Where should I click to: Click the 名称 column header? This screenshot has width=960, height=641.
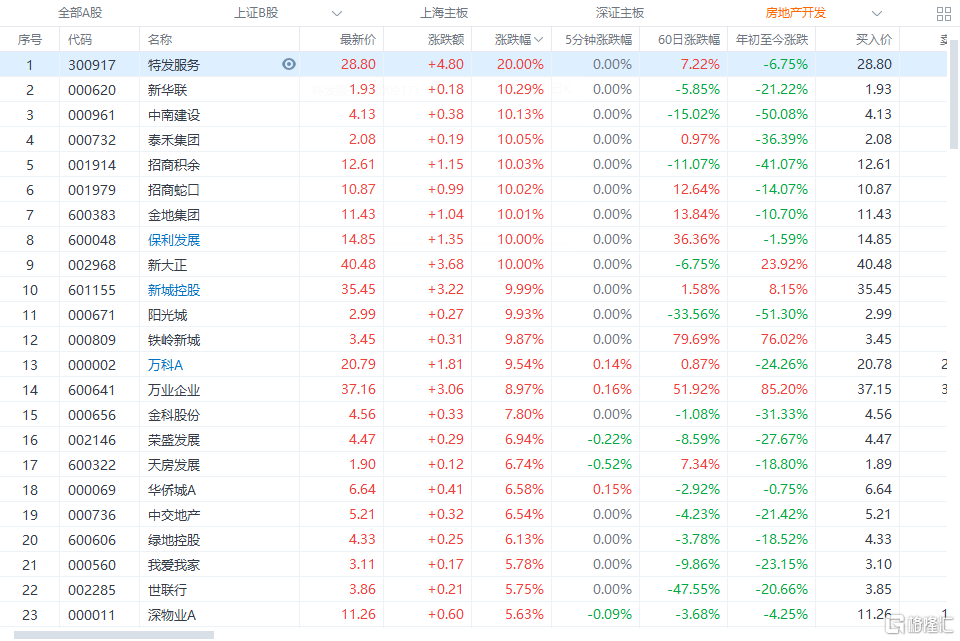pos(160,40)
